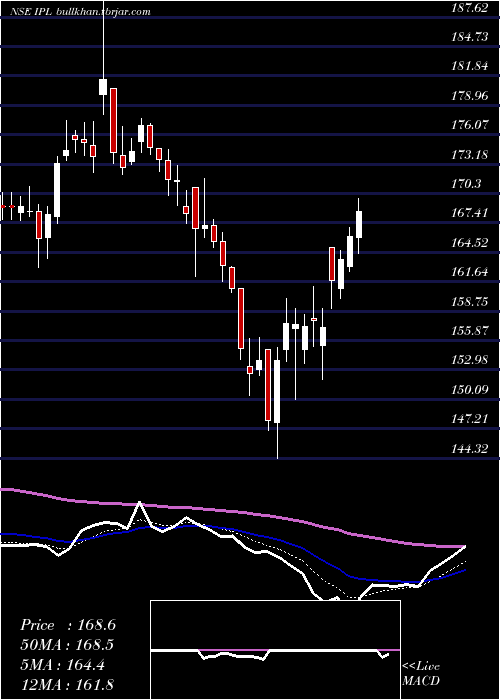
Task: Select the 161.64 price label
Action: [470, 272]
